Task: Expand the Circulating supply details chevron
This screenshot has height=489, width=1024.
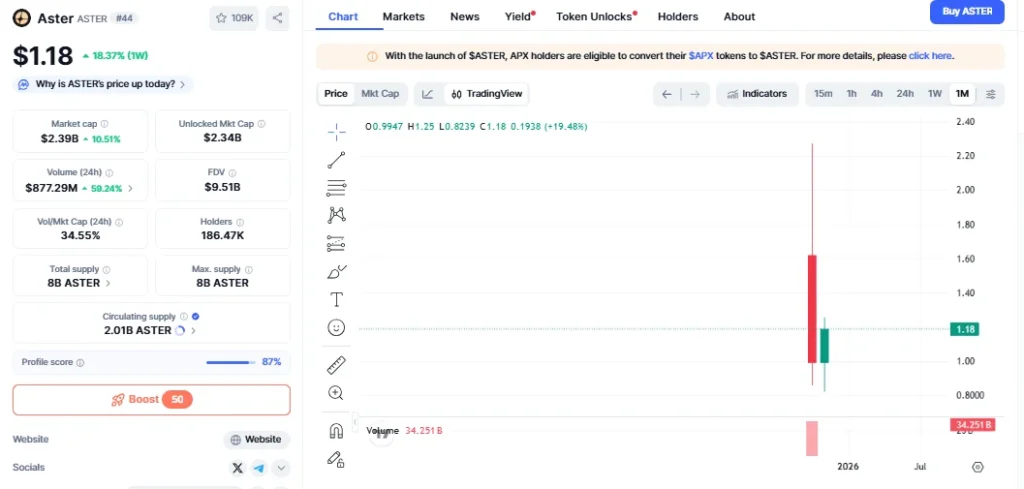Action: click(193, 330)
